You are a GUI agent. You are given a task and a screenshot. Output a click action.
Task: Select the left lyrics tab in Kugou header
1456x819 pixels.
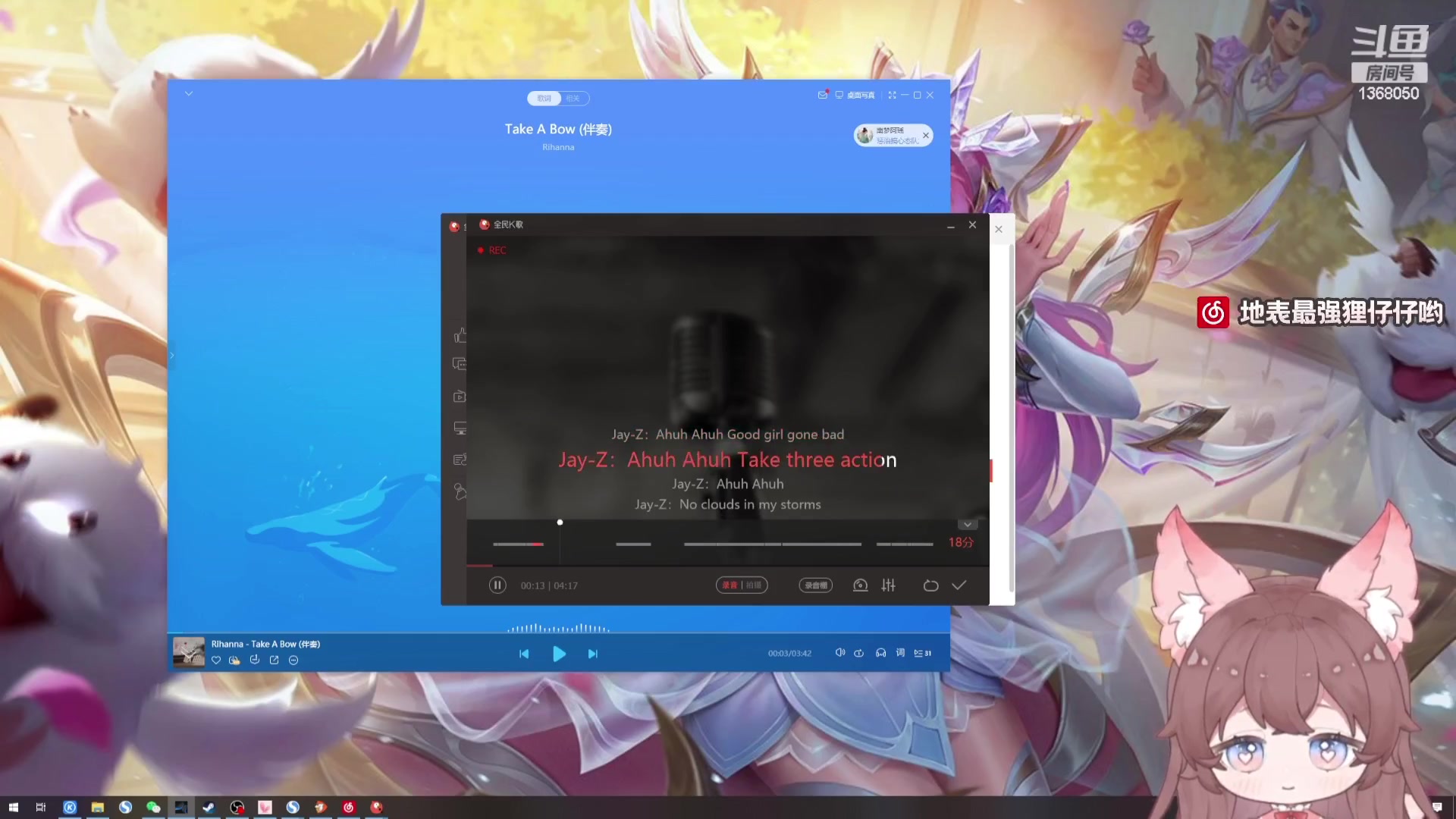click(x=544, y=99)
